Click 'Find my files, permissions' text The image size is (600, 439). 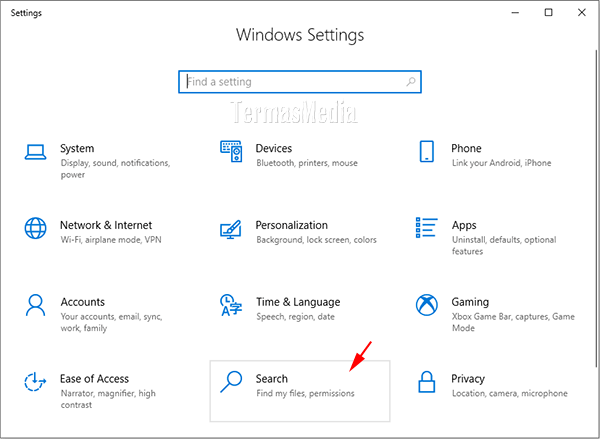tap(305, 393)
